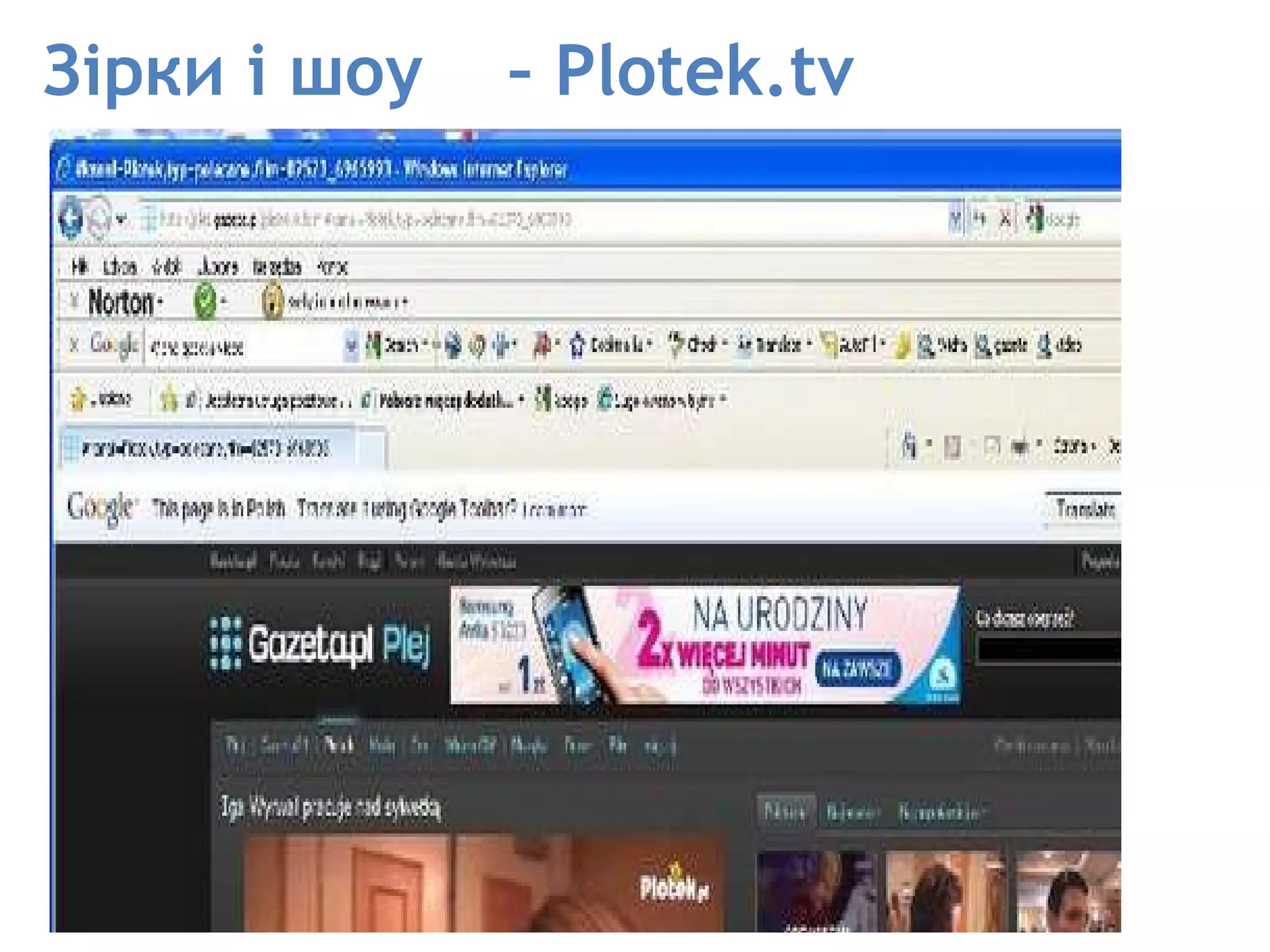Click the browser Back arrow button

(71, 218)
